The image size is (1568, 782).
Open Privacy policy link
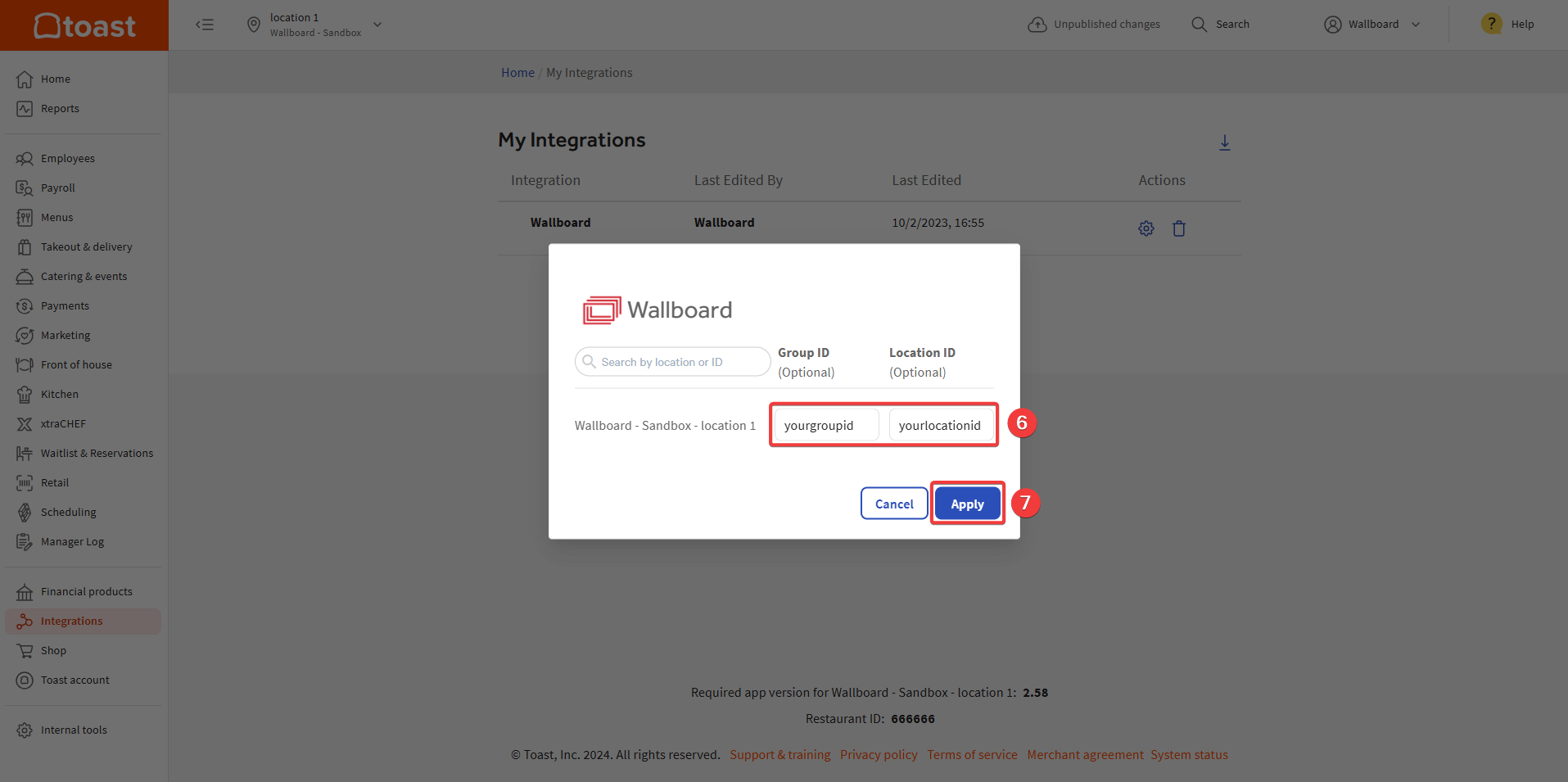point(879,755)
